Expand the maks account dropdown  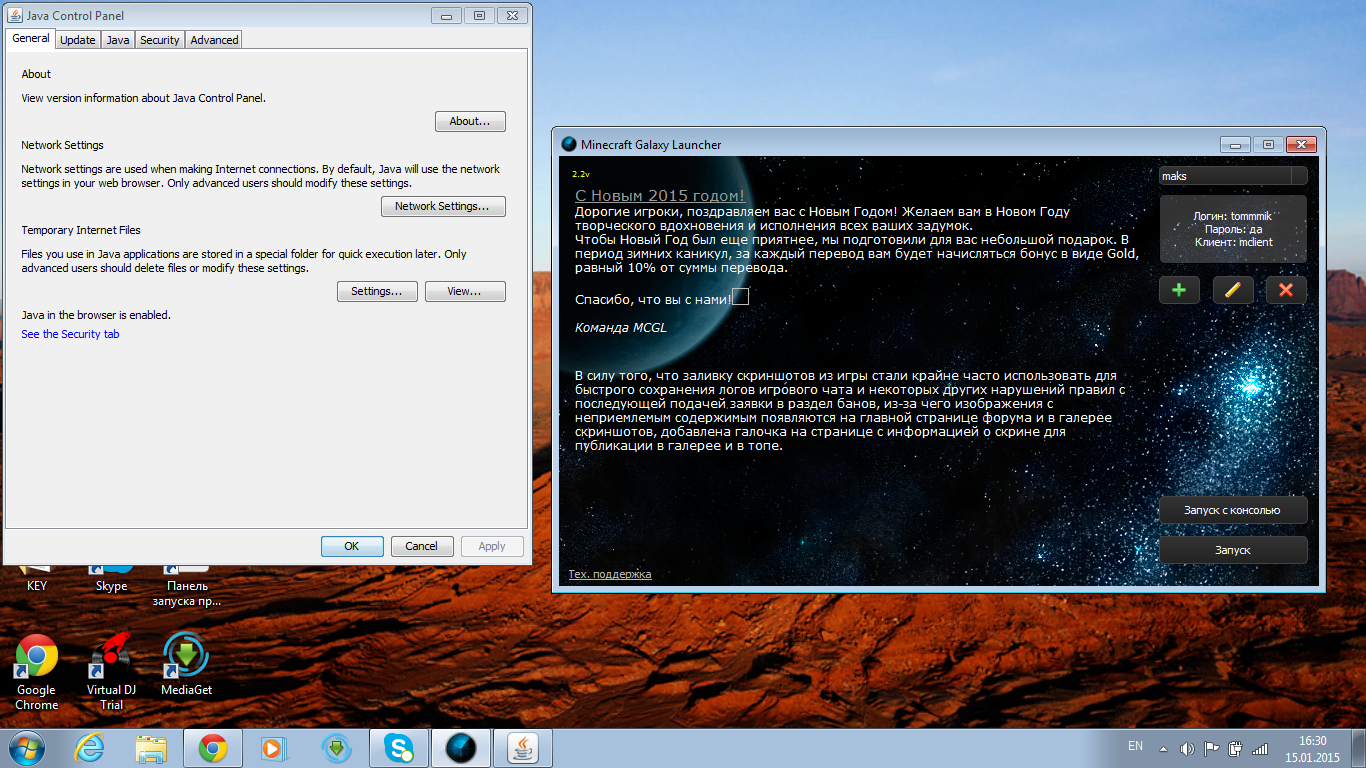[x=1298, y=176]
